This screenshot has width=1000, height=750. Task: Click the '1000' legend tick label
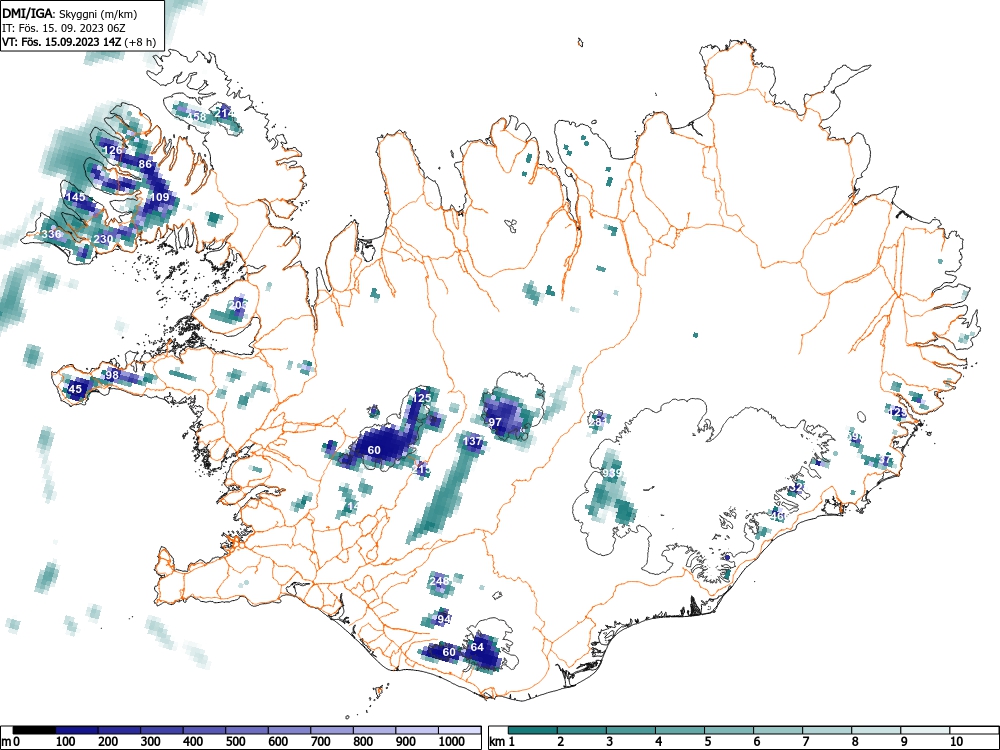click(452, 742)
